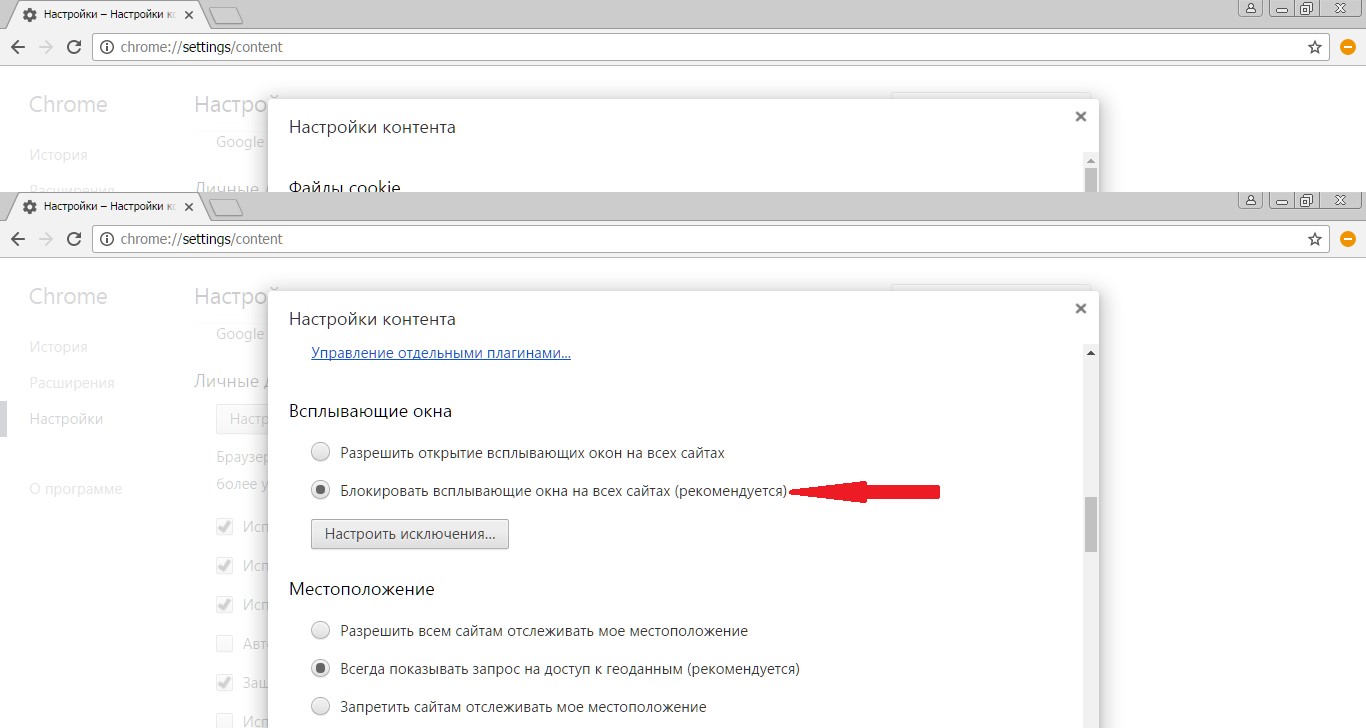Go back in the lower Chrome window
Screen dimensions: 1366x728
click(x=18, y=239)
